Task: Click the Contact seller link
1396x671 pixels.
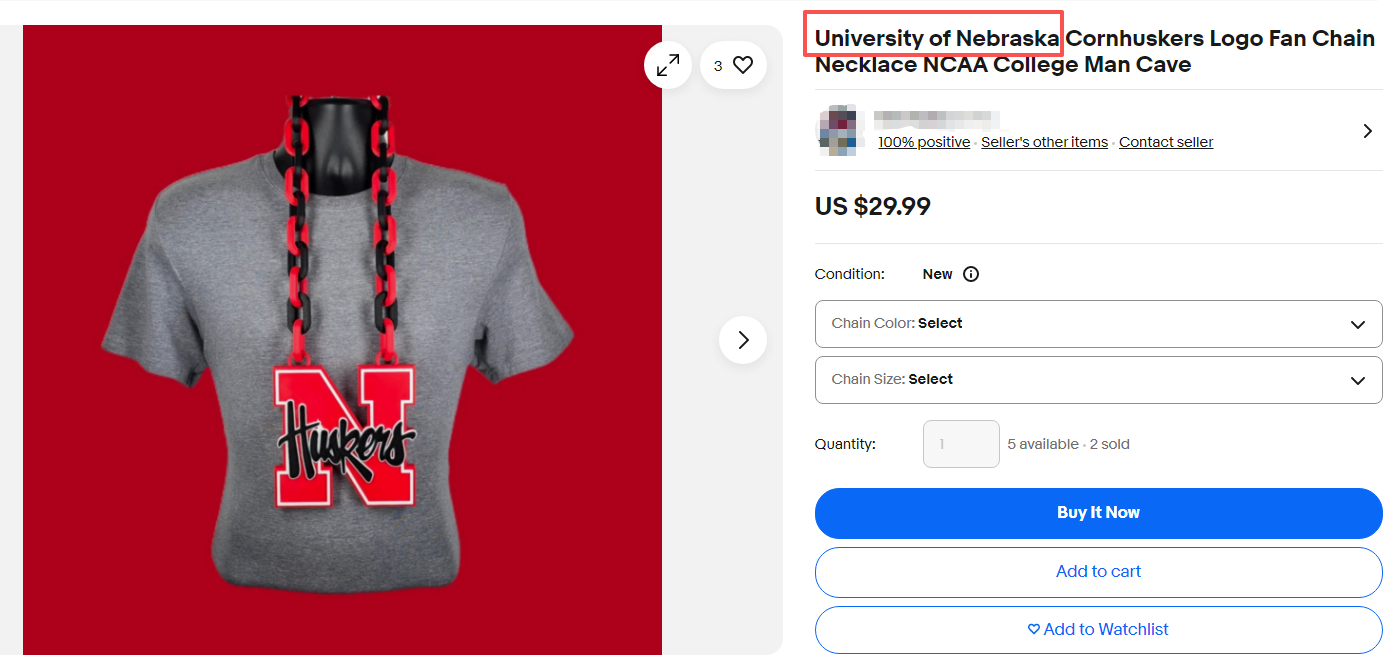Action: click(1165, 142)
